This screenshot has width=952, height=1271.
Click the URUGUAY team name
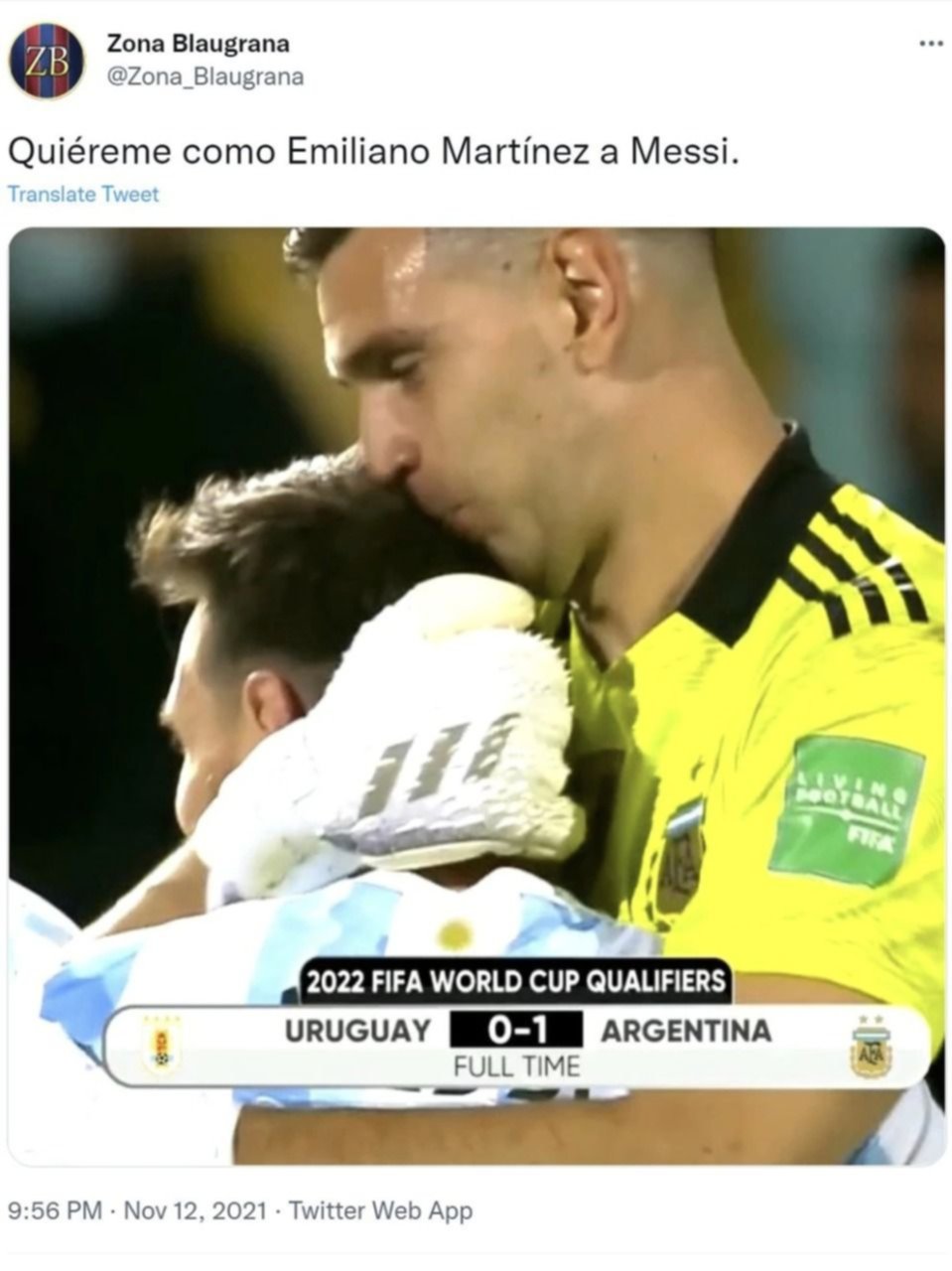358,1031
